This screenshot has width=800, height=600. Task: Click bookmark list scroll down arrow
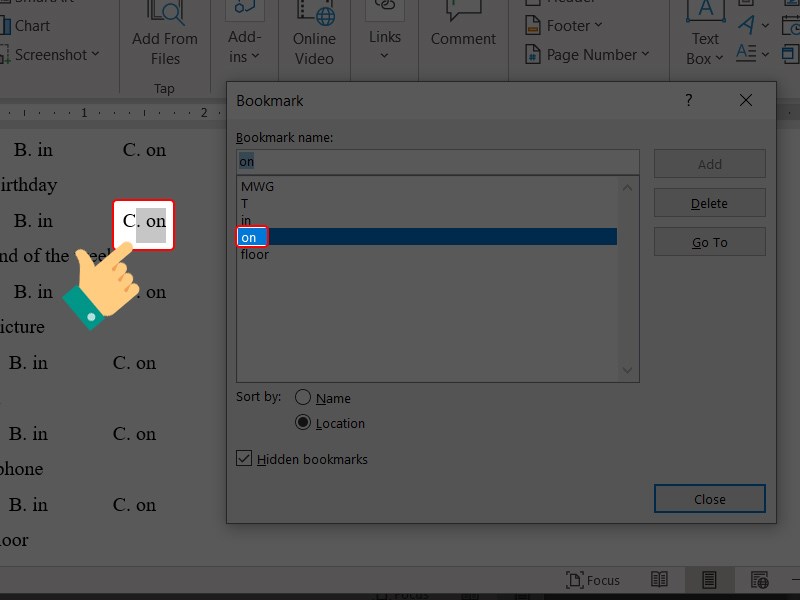tap(628, 370)
